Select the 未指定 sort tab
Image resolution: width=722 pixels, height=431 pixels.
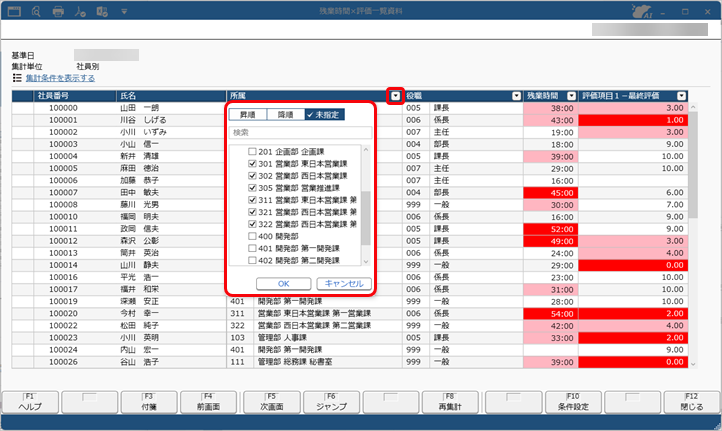click(324, 115)
